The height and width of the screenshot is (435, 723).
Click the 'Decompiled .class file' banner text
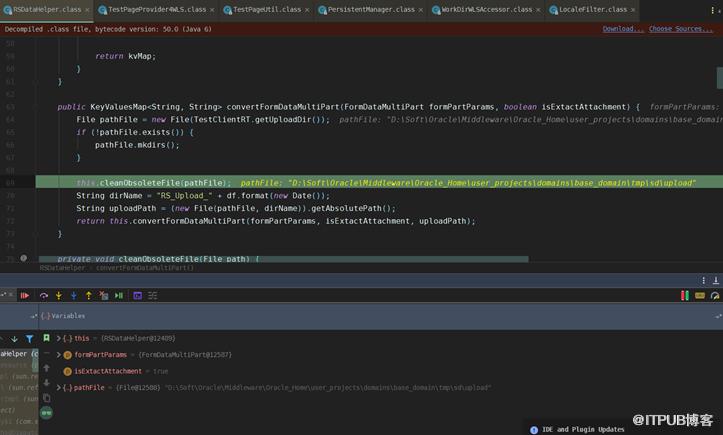click(x=108, y=29)
